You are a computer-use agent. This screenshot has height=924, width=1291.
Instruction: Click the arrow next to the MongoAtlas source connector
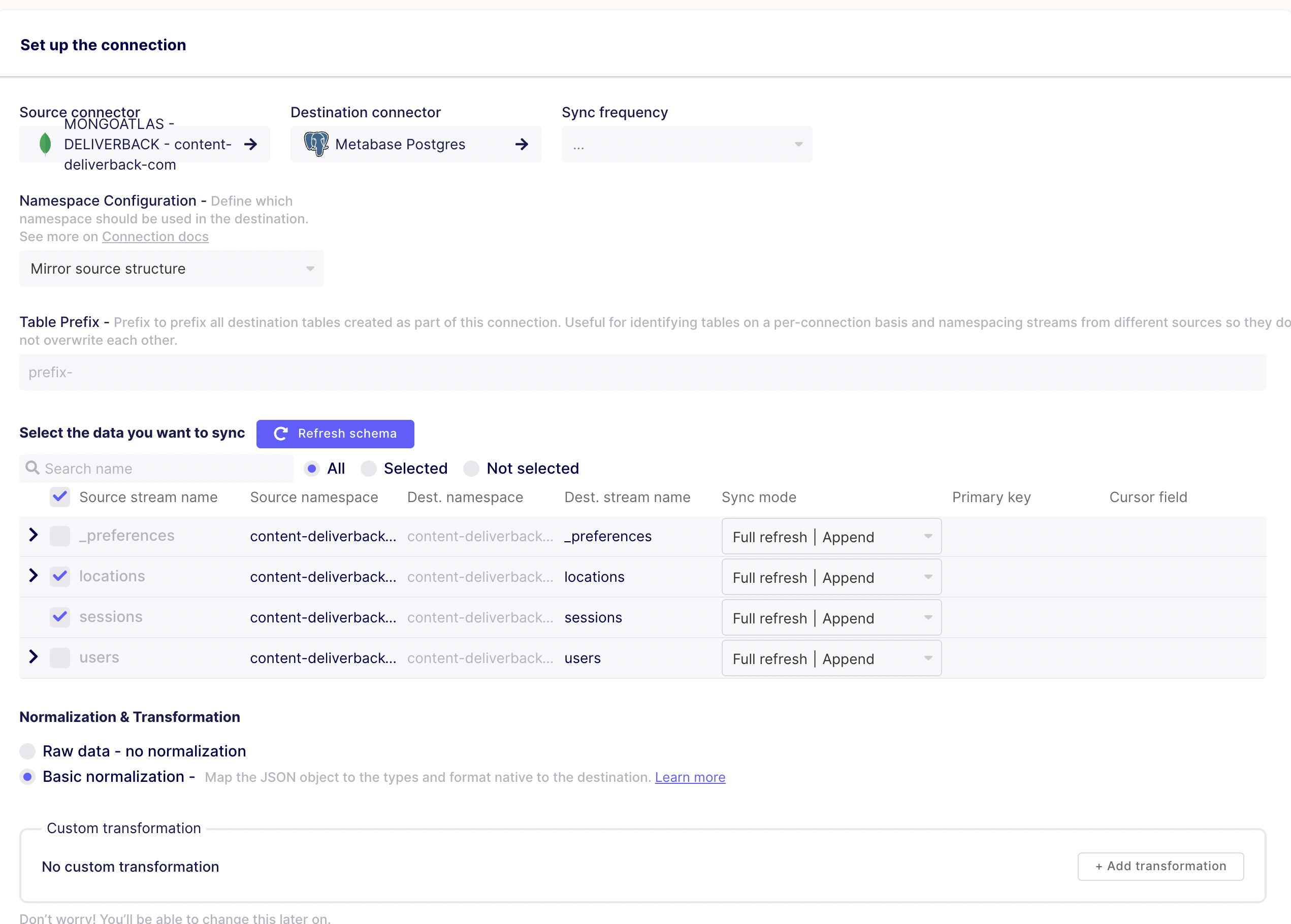coord(250,144)
